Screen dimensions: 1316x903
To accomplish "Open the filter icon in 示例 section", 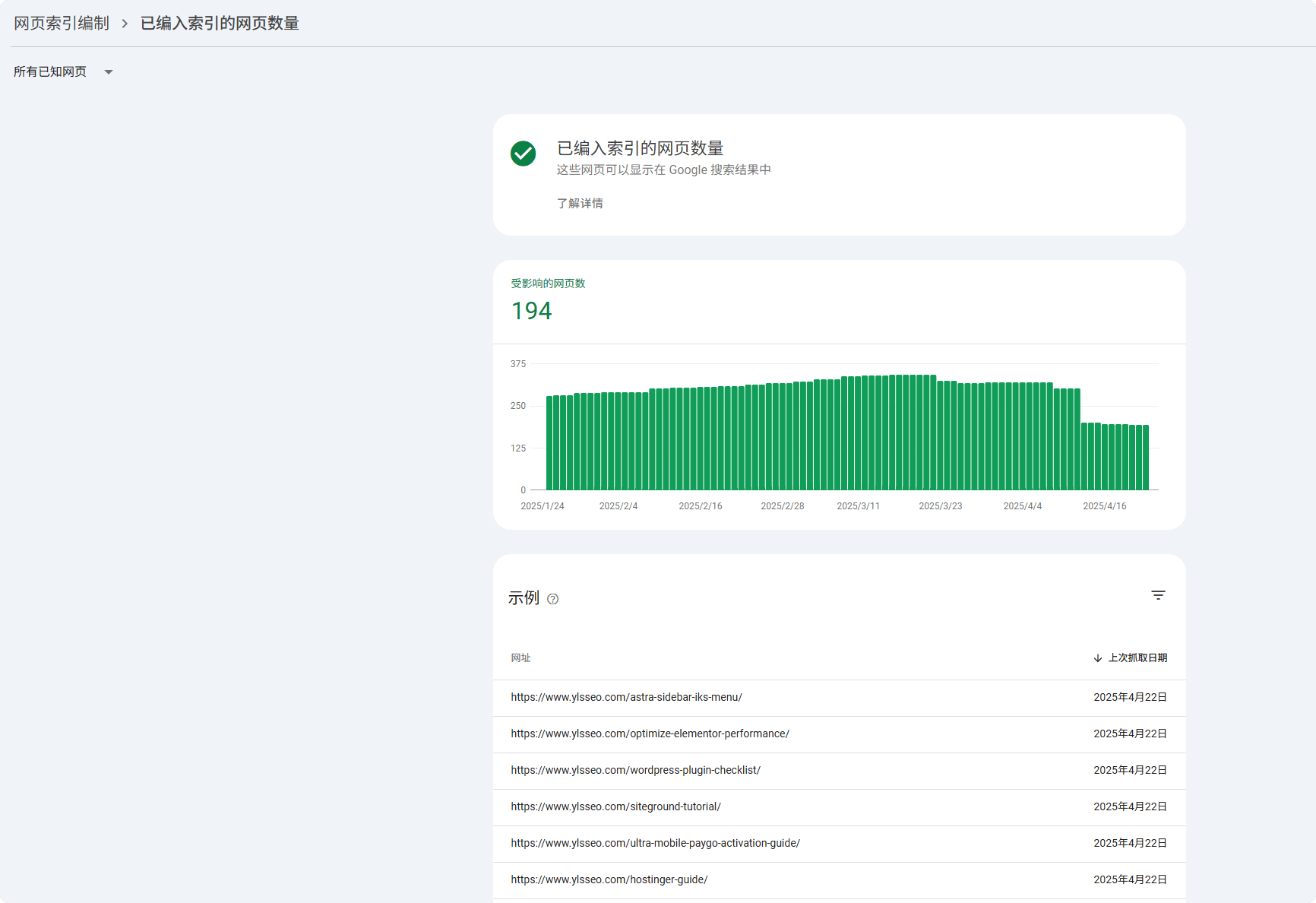I will 1158,595.
